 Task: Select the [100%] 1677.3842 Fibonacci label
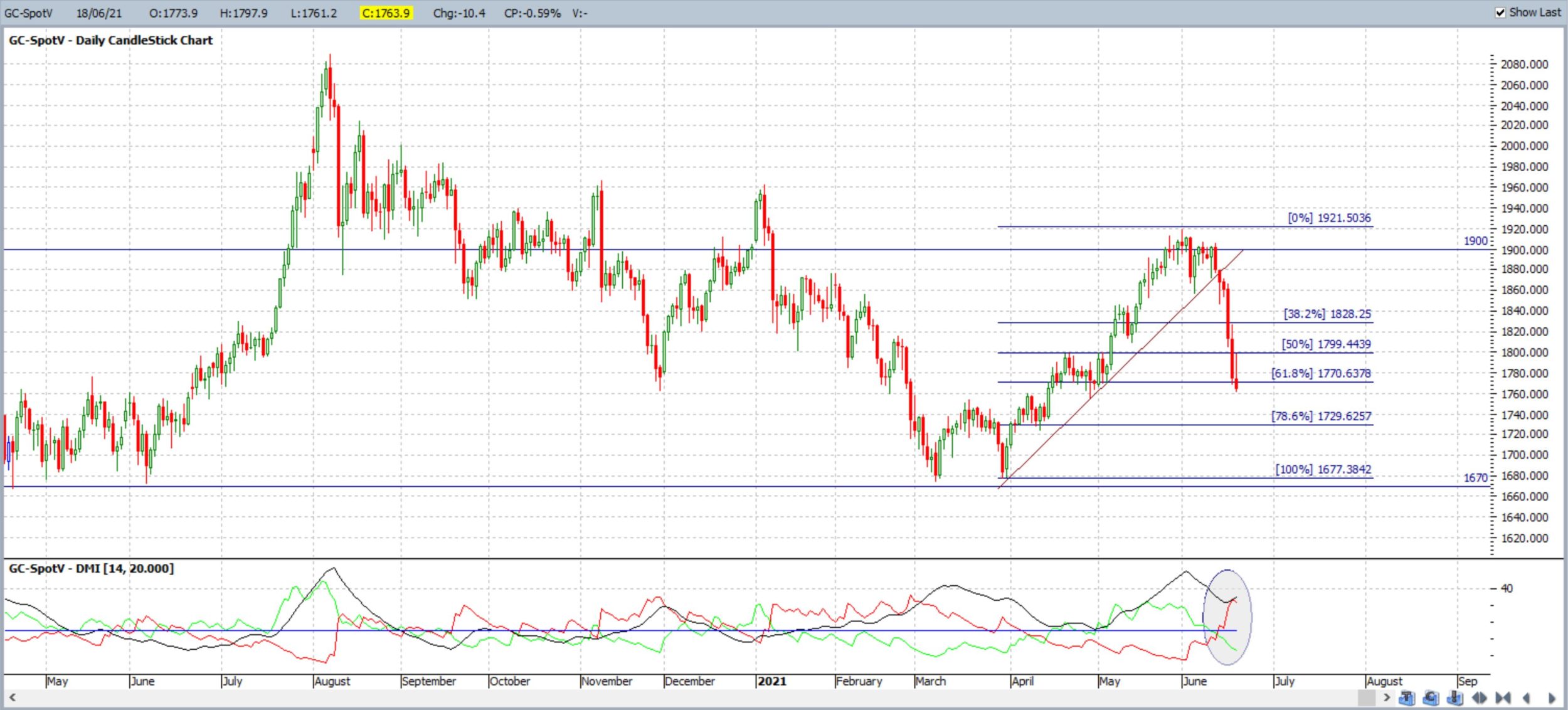pos(1323,469)
